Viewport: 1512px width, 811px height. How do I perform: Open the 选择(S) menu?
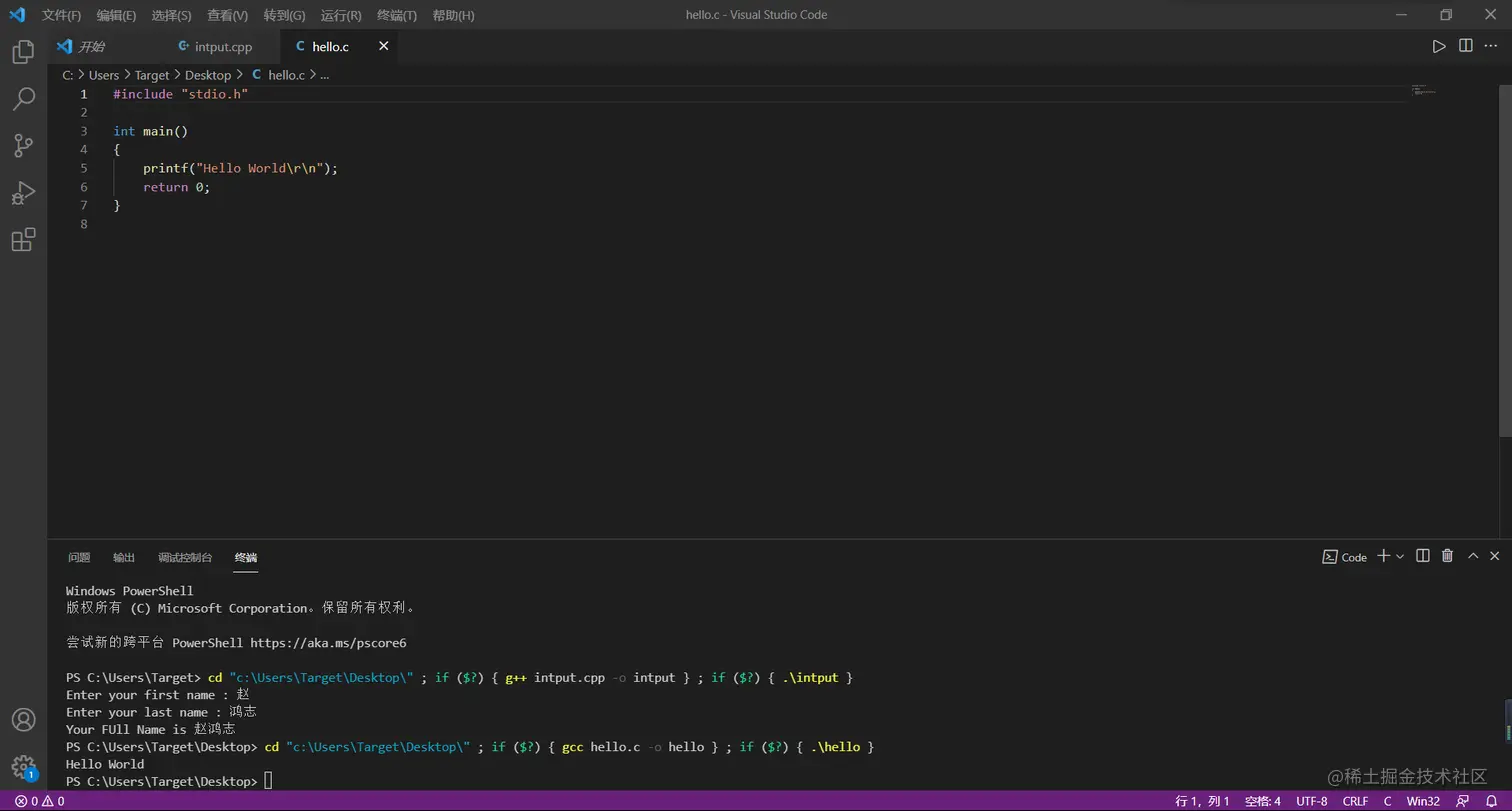click(171, 15)
